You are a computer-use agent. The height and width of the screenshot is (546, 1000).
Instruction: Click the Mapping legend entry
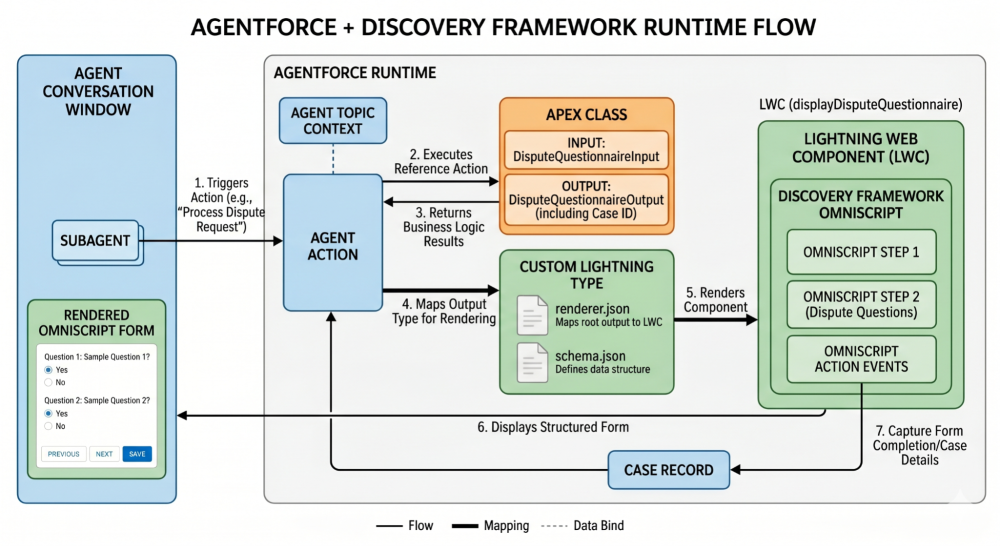click(x=490, y=526)
